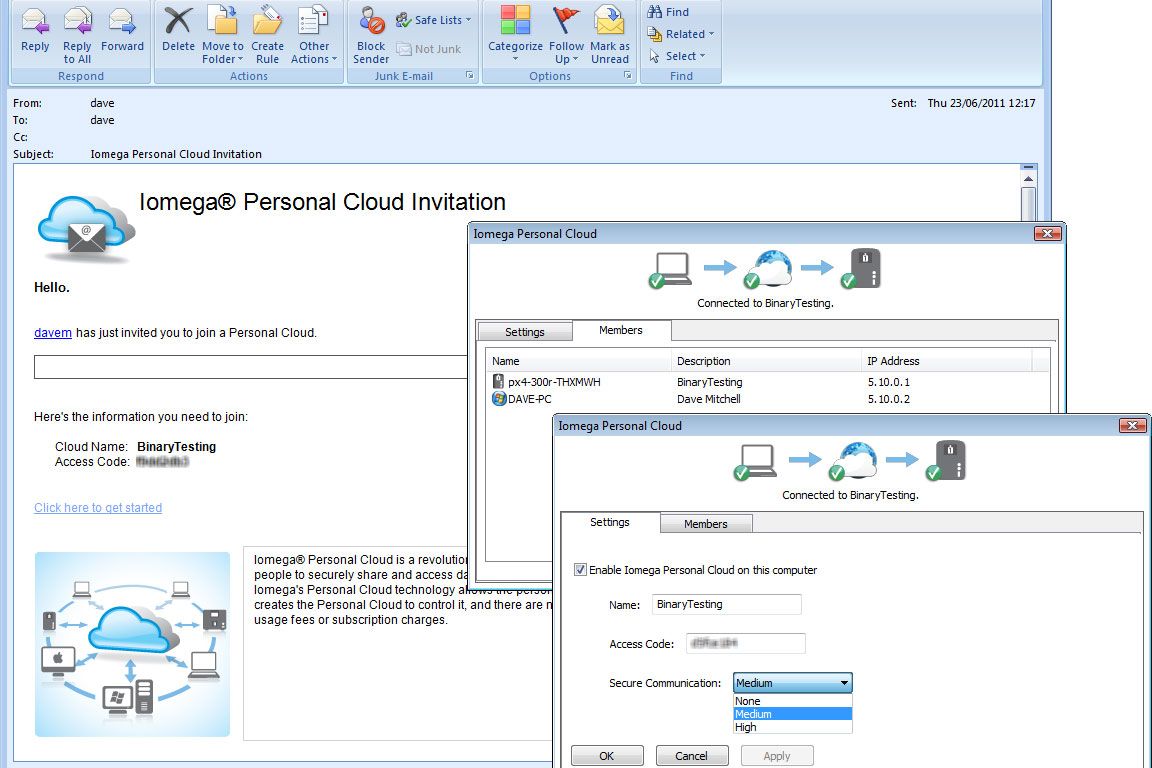Click storage device icon in front Iomega window
The width and height of the screenshot is (1152, 768).
point(946,462)
